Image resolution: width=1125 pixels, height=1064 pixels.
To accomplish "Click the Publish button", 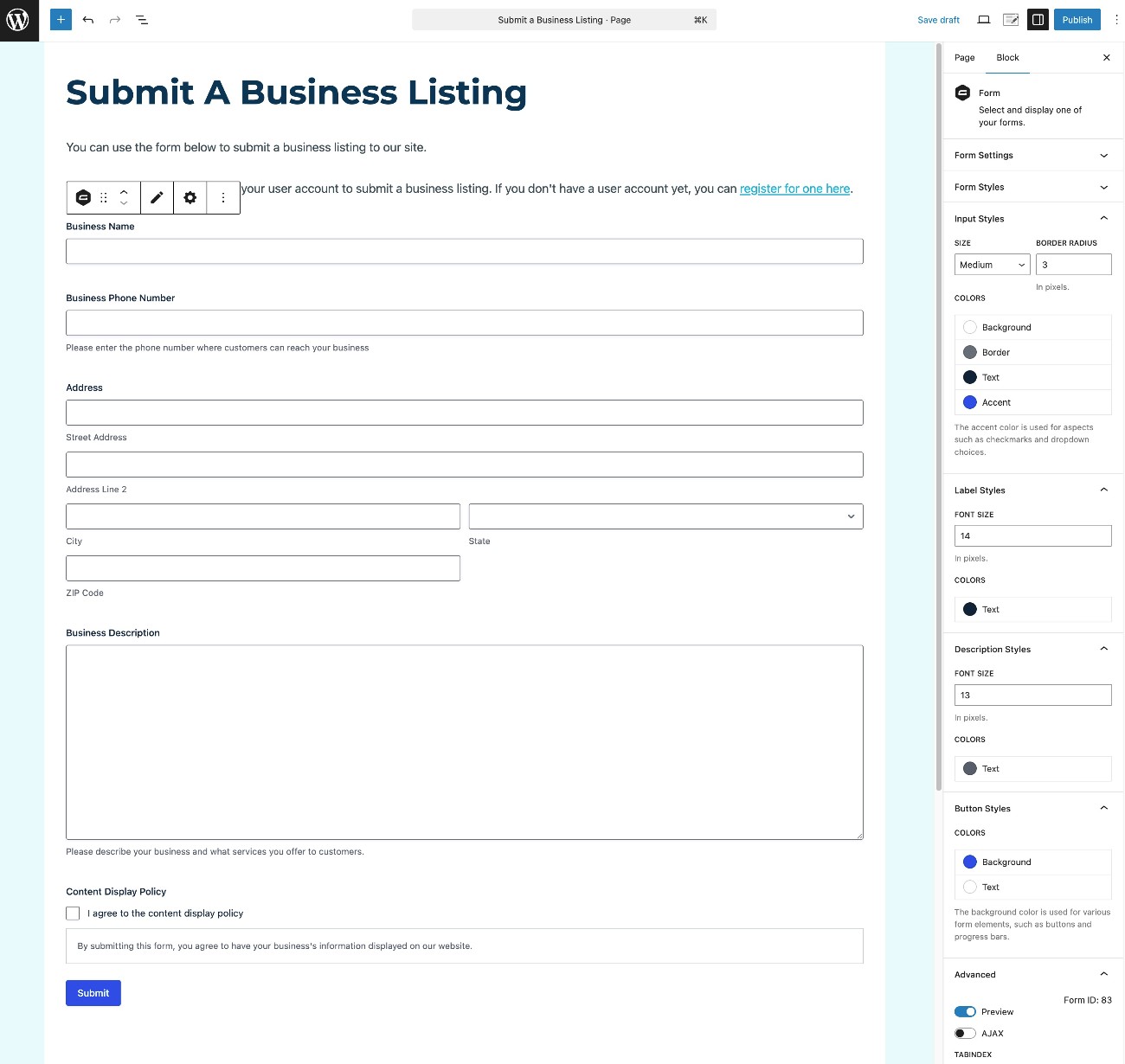I will pos(1077,19).
